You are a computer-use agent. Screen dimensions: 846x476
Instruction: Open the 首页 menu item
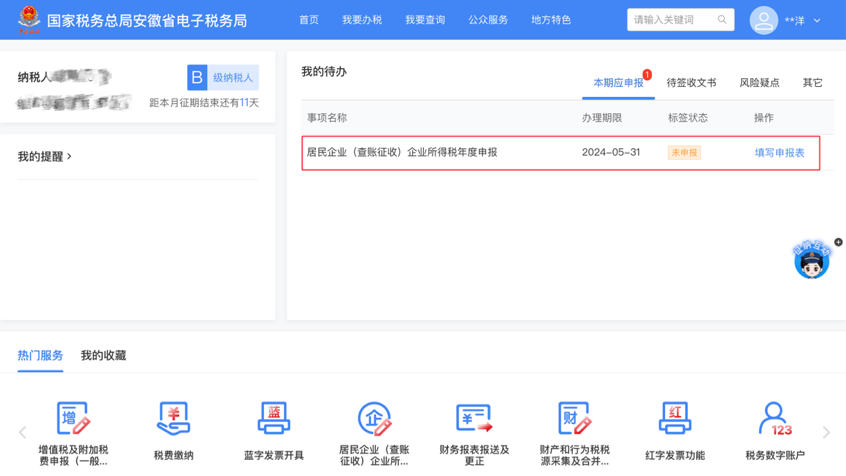click(309, 20)
